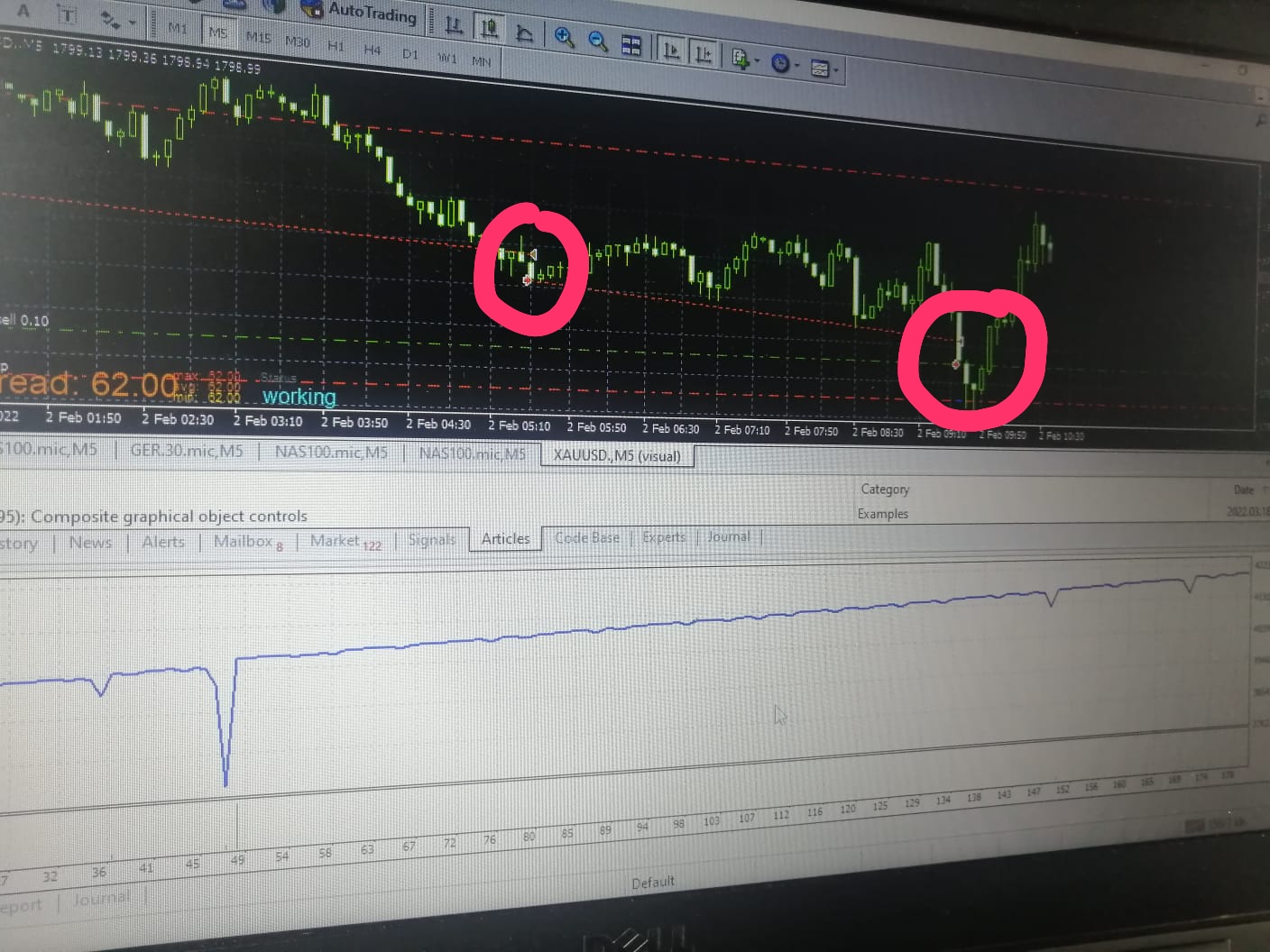Select the text label tool icon

click(x=68, y=14)
